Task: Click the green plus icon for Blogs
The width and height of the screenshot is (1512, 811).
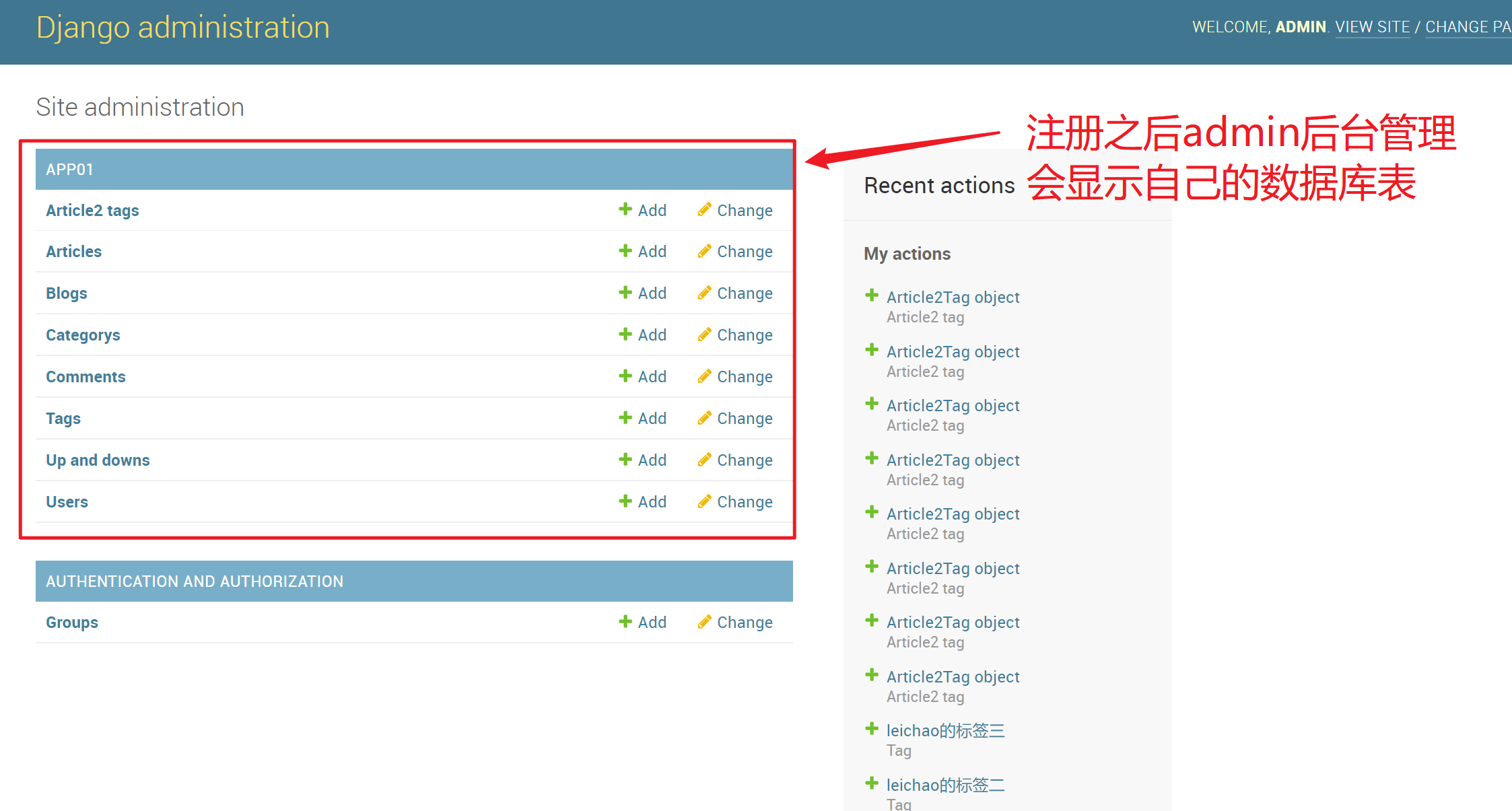Action: [x=625, y=293]
